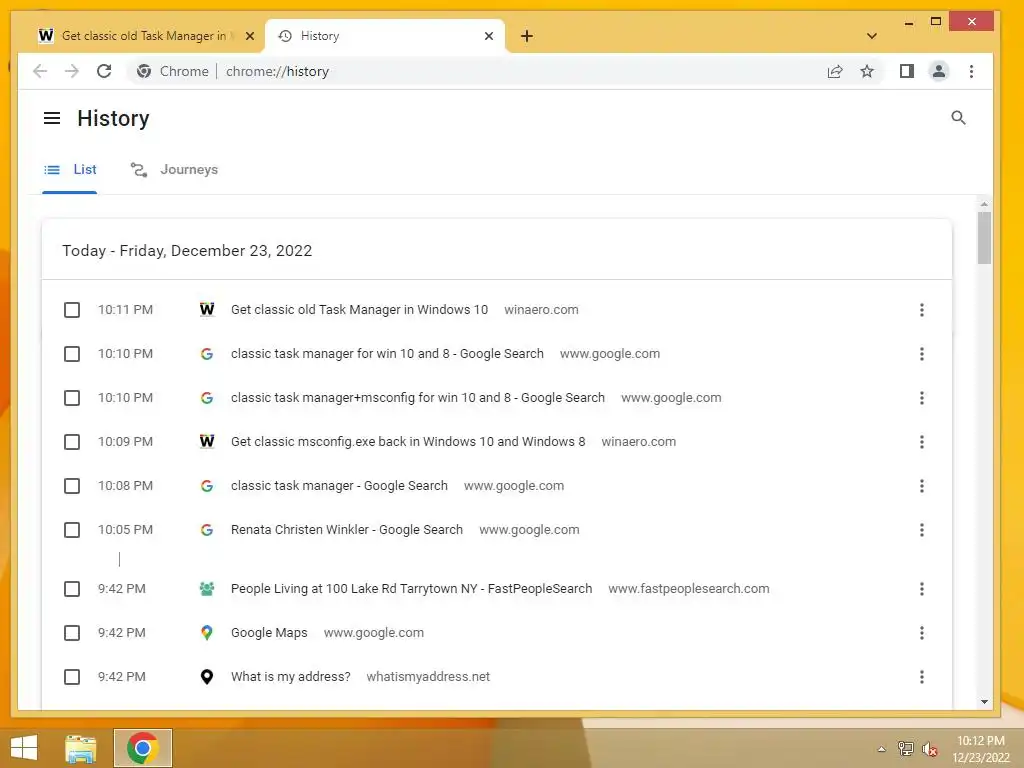Close the History tab
Screen dimensions: 1024x768
pyautogui.click(x=488, y=36)
